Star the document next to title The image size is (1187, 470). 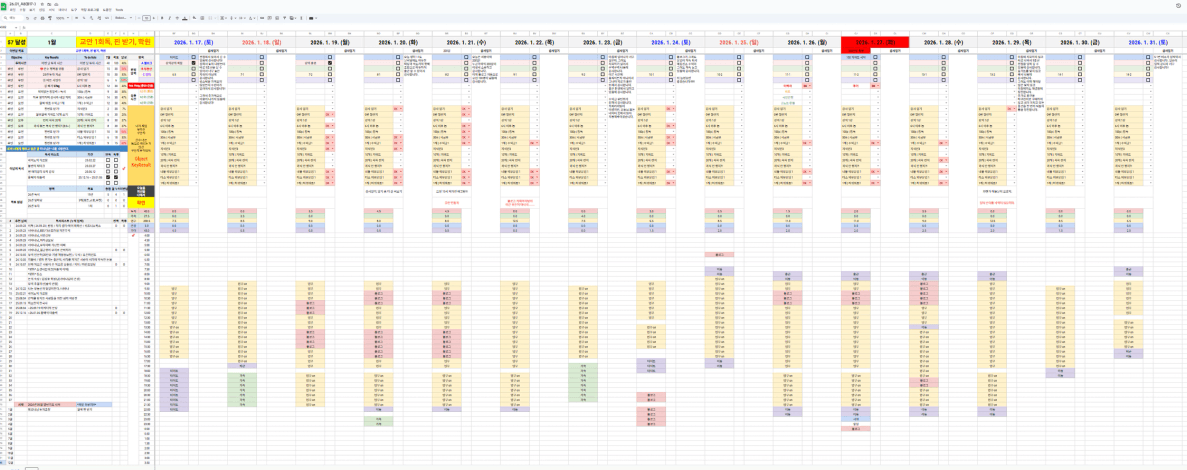coord(42,5)
